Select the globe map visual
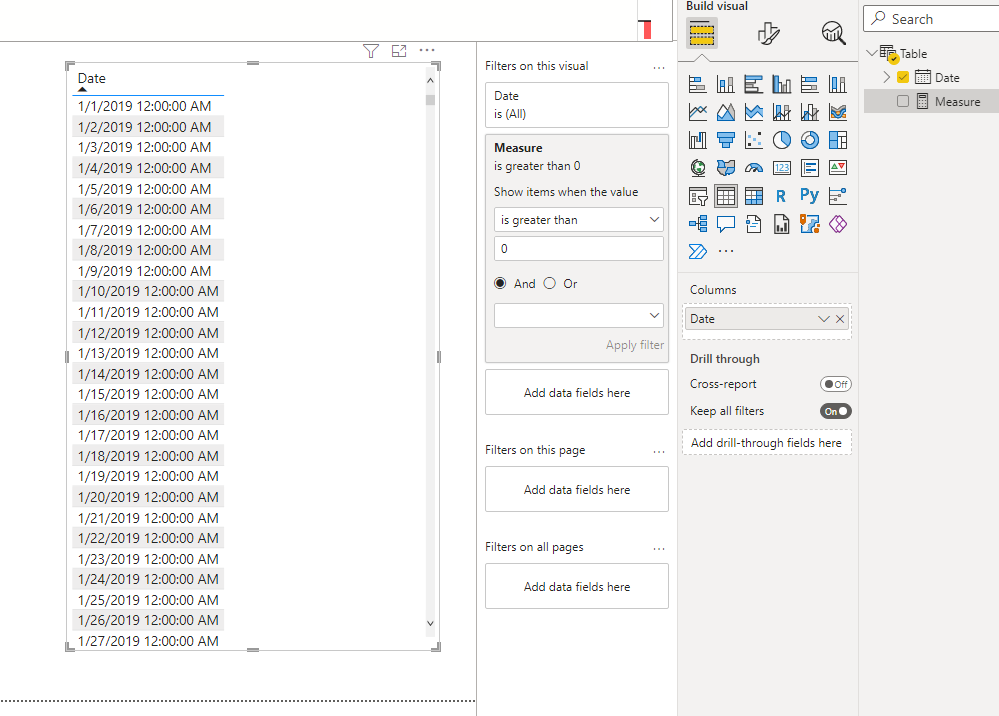Image resolution: width=999 pixels, height=716 pixels. point(698,168)
